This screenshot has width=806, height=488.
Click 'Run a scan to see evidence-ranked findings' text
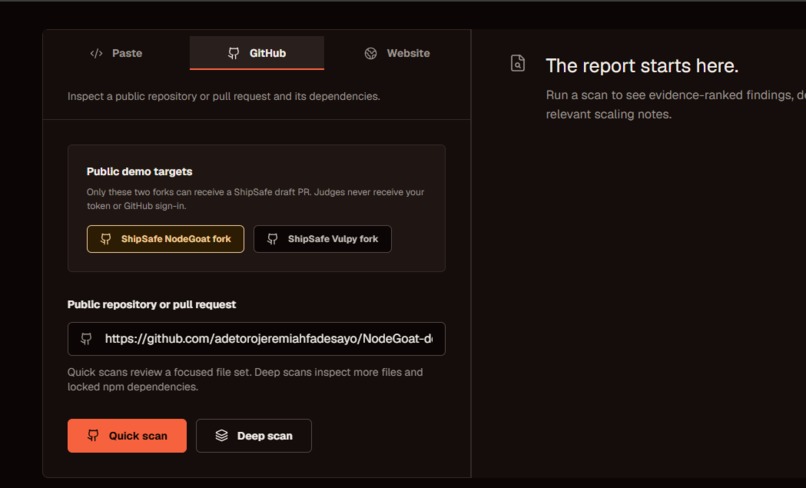click(675, 104)
